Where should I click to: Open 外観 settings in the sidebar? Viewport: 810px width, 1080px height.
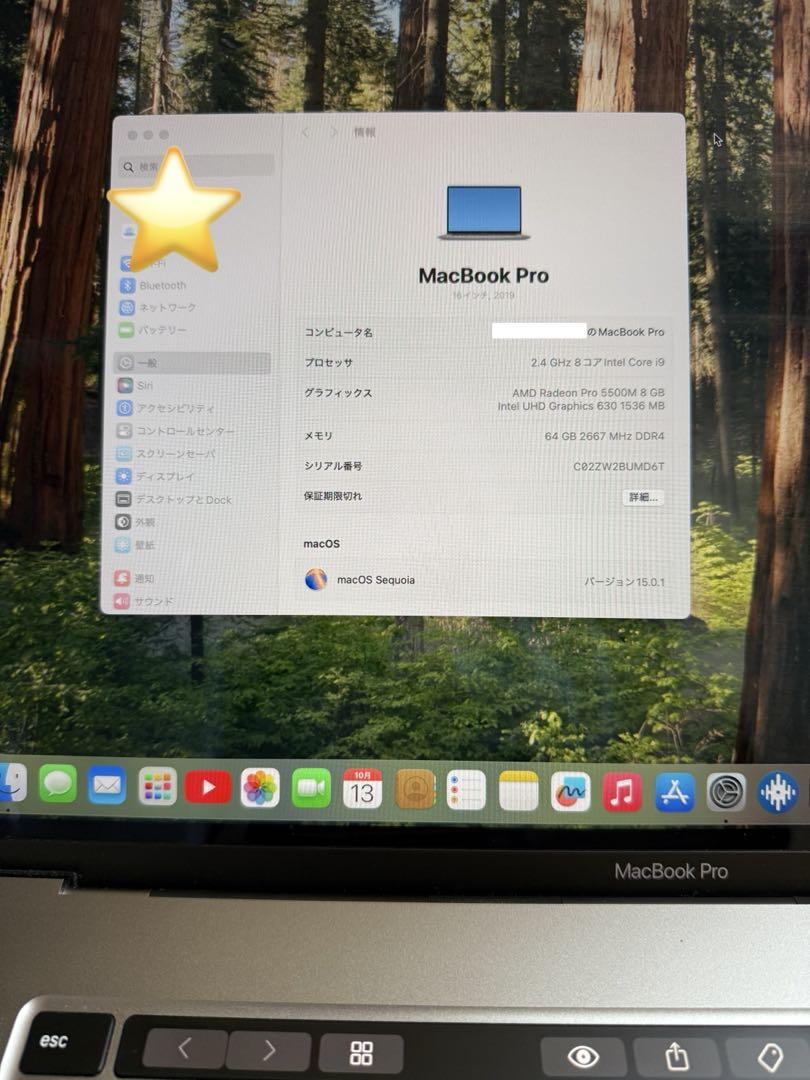(135, 522)
